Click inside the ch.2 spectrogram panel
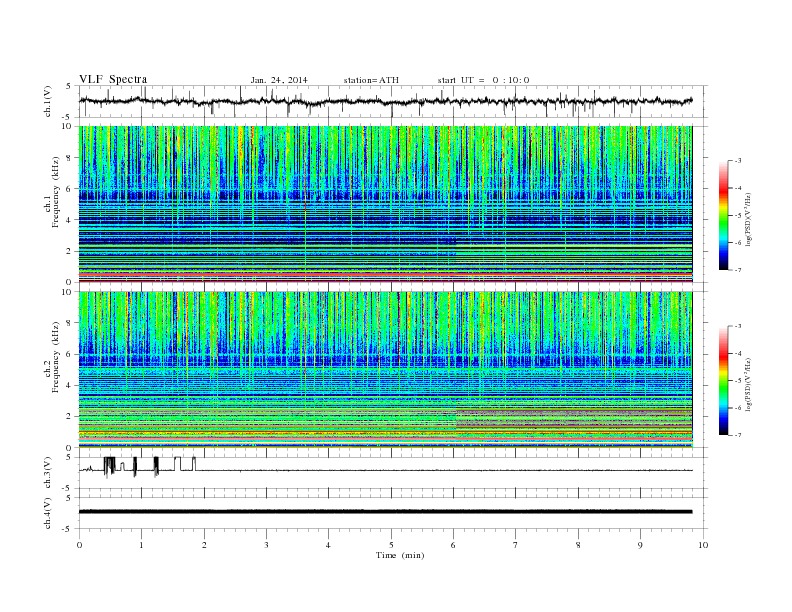 point(385,369)
